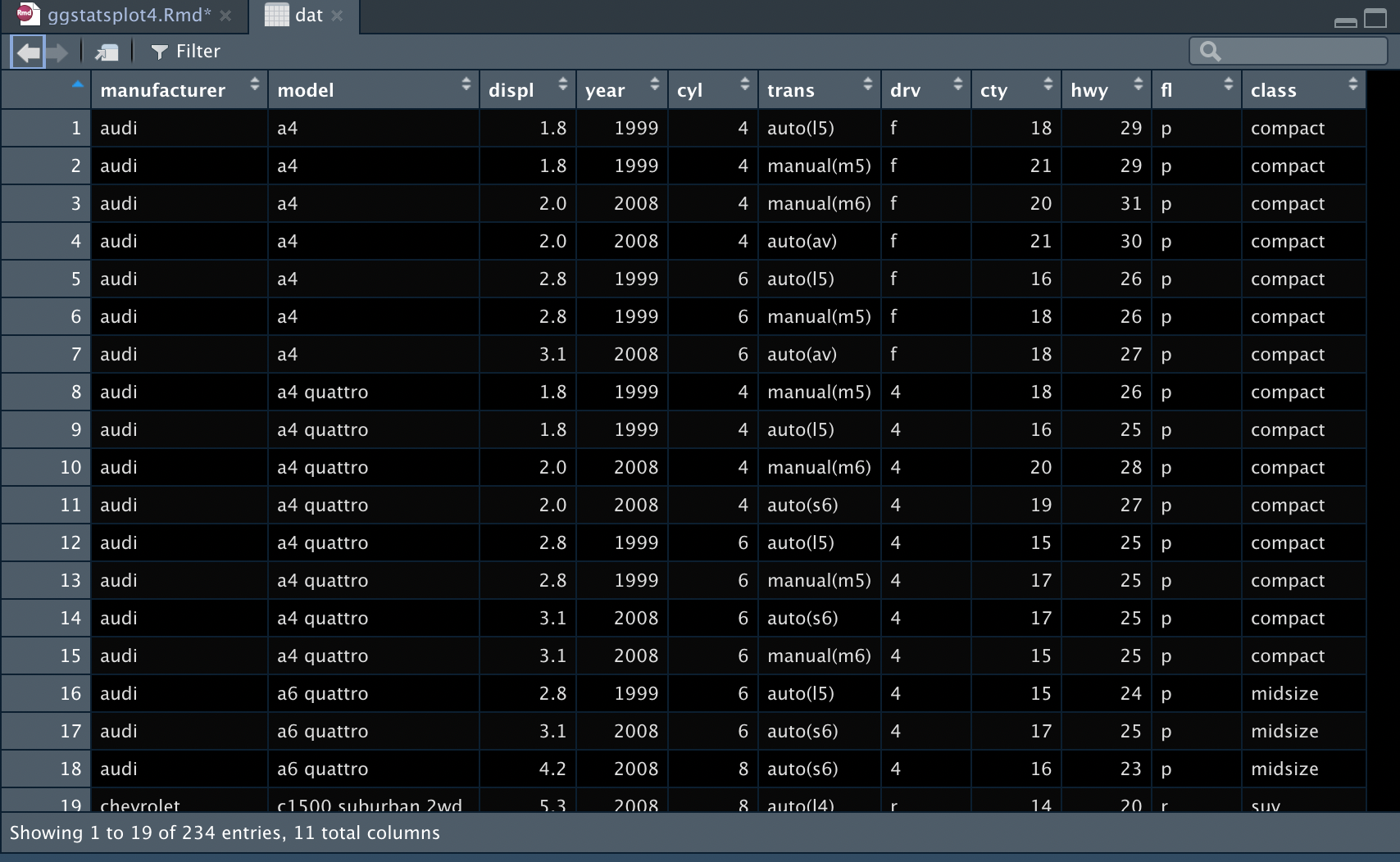The height and width of the screenshot is (862, 1400).
Task: Click 'auto(av)' in row 4
Action: (x=802, y=241)
